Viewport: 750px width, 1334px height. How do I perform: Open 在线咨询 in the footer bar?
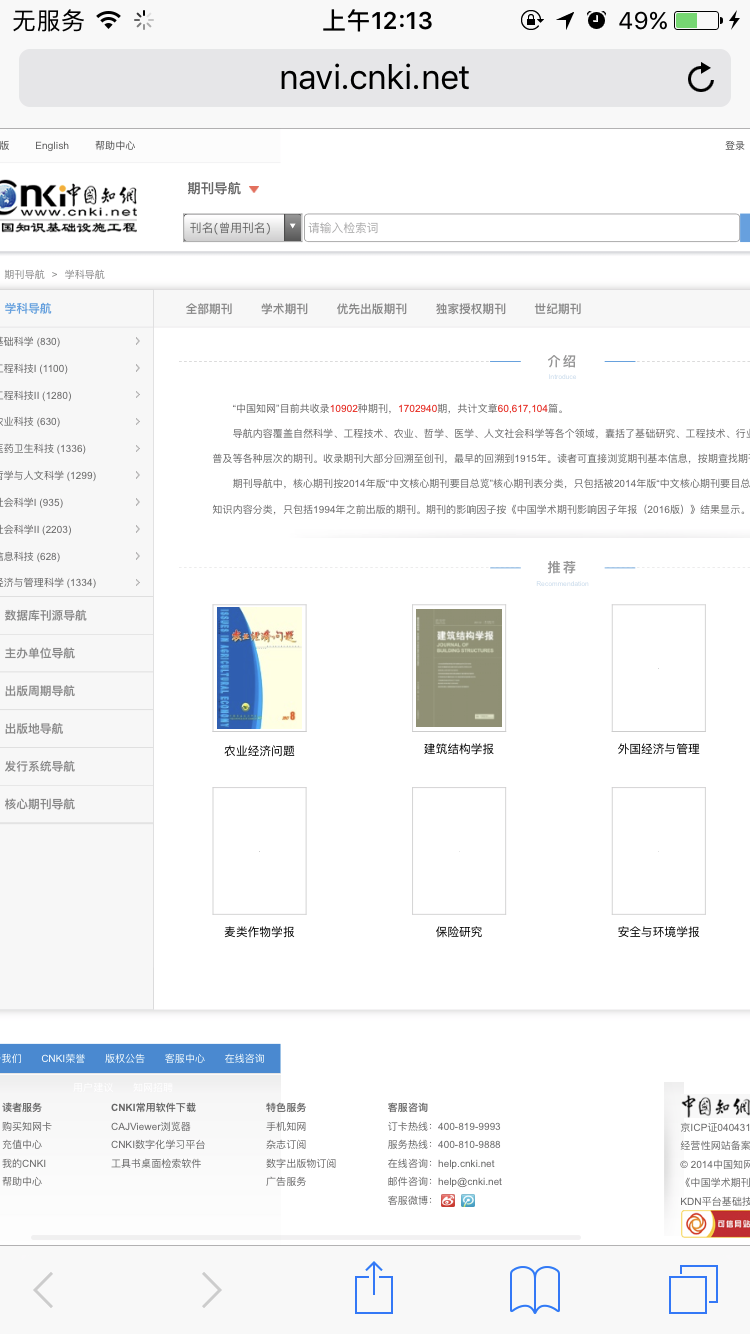coord(245,1058)
